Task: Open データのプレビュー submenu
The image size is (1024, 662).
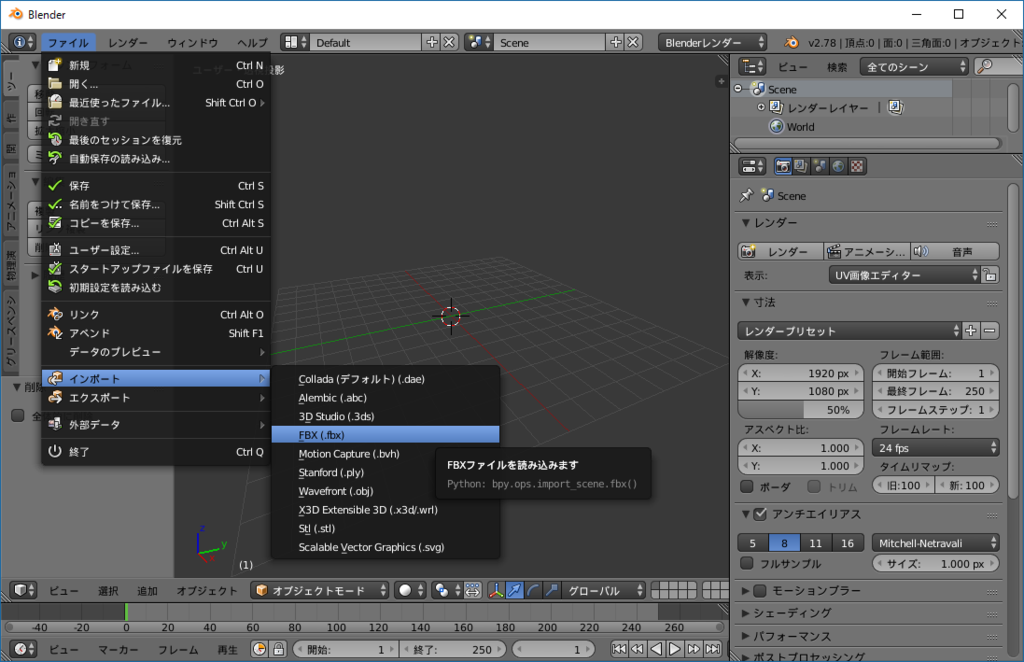Action: [156, 352]
